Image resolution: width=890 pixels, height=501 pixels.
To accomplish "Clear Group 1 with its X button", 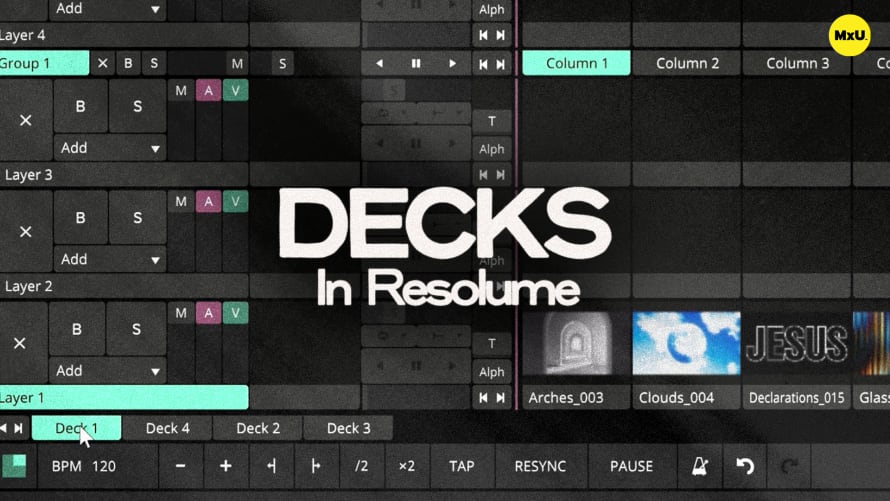I will [103, 63].
